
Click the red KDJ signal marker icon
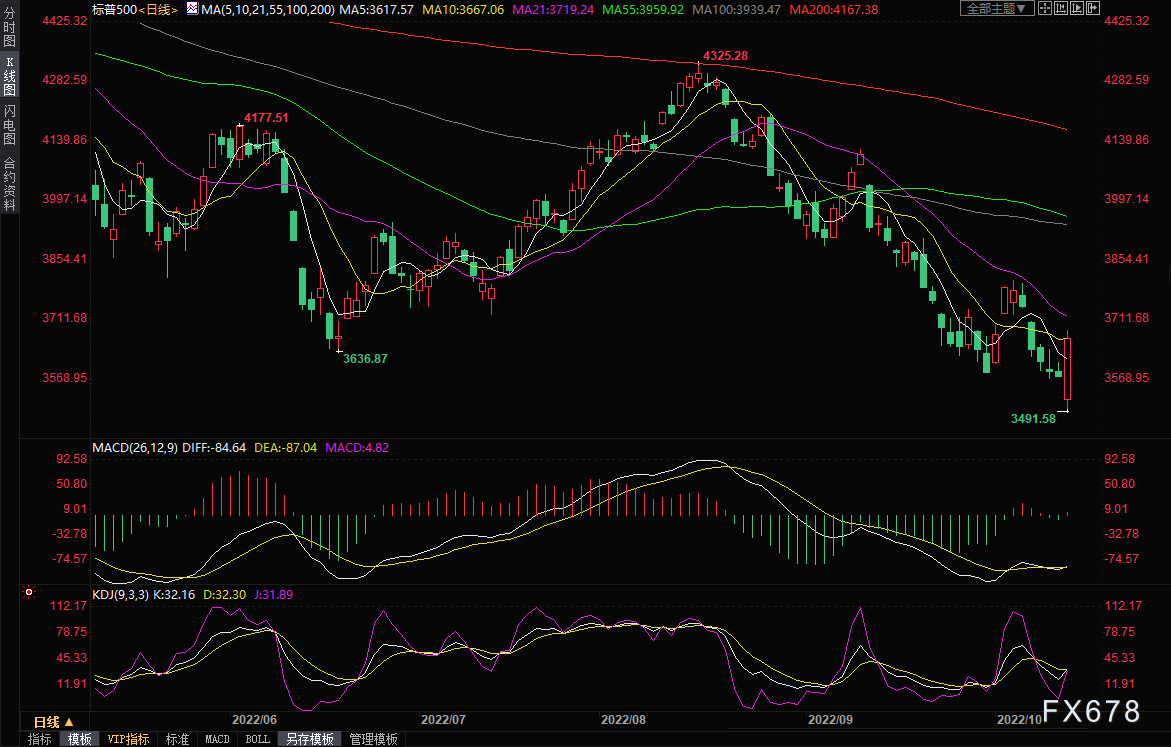coord(29,592)
